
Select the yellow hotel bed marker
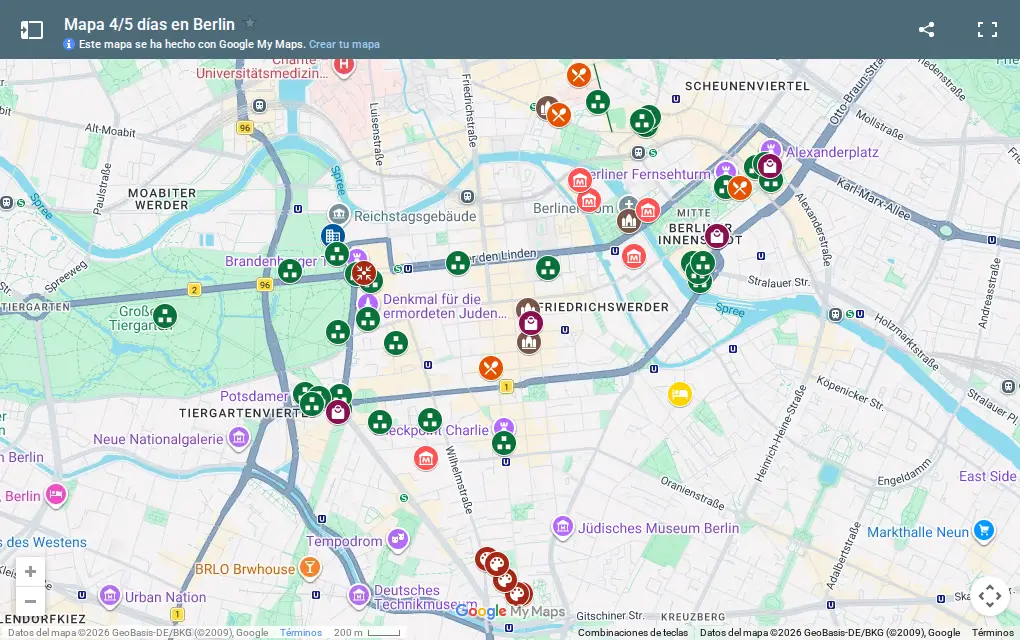click(680, 394)
